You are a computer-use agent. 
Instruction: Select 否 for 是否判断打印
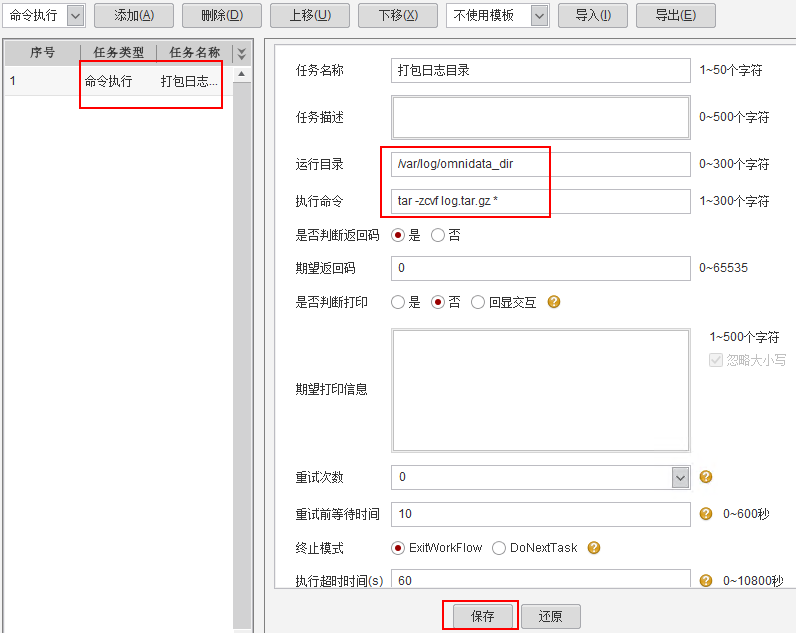[438, 303]
